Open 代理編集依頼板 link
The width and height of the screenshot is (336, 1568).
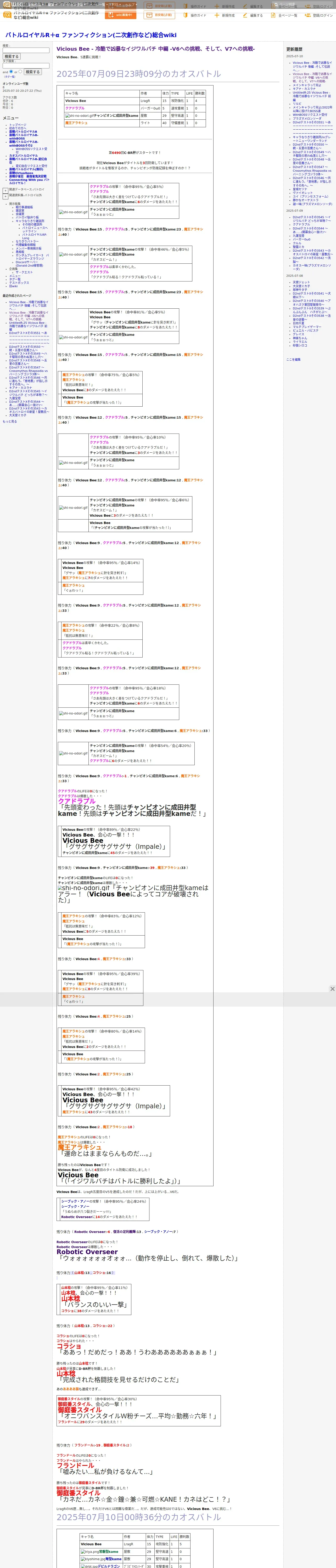[26, 245]
